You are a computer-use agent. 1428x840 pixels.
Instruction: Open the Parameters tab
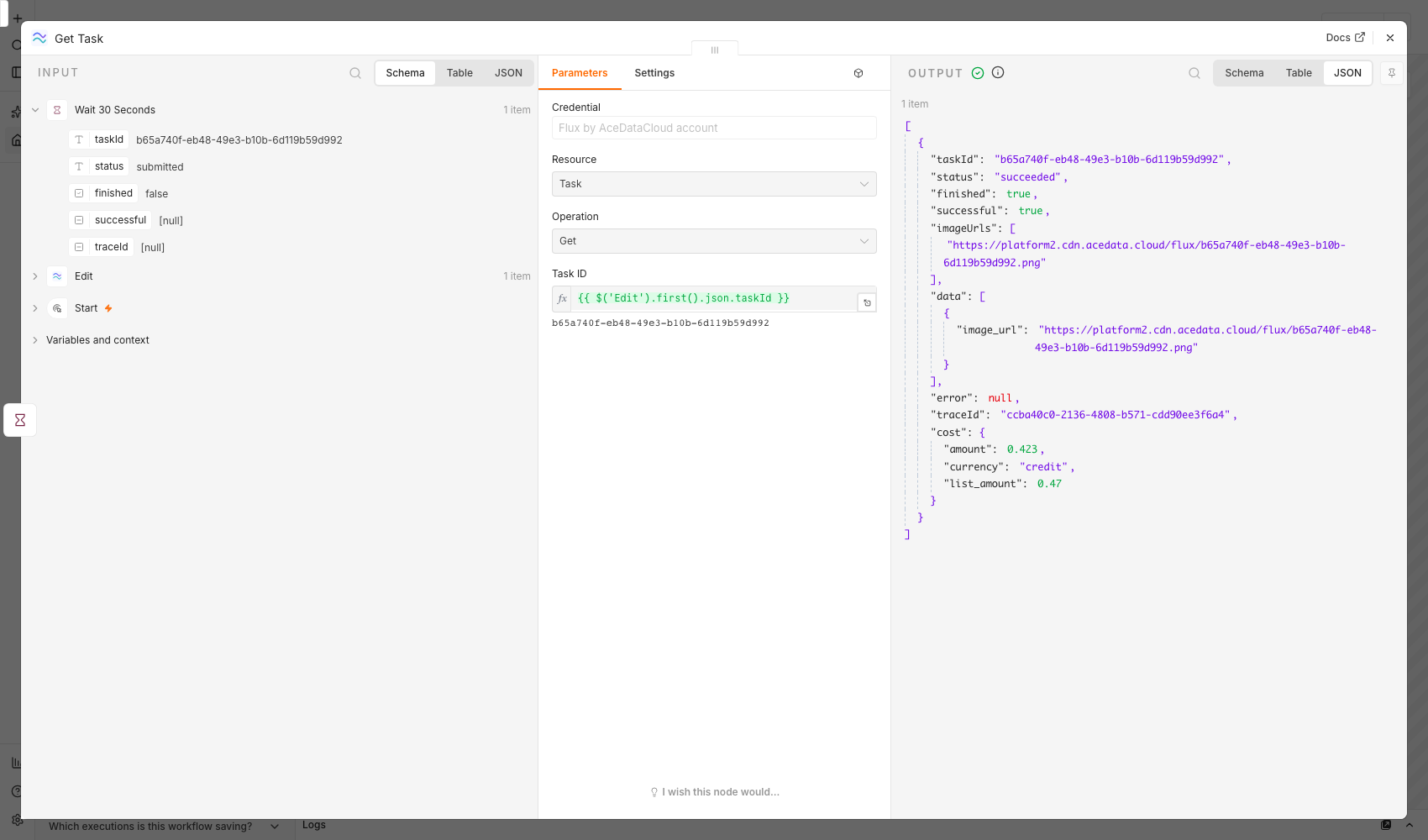tap(580, 73)
